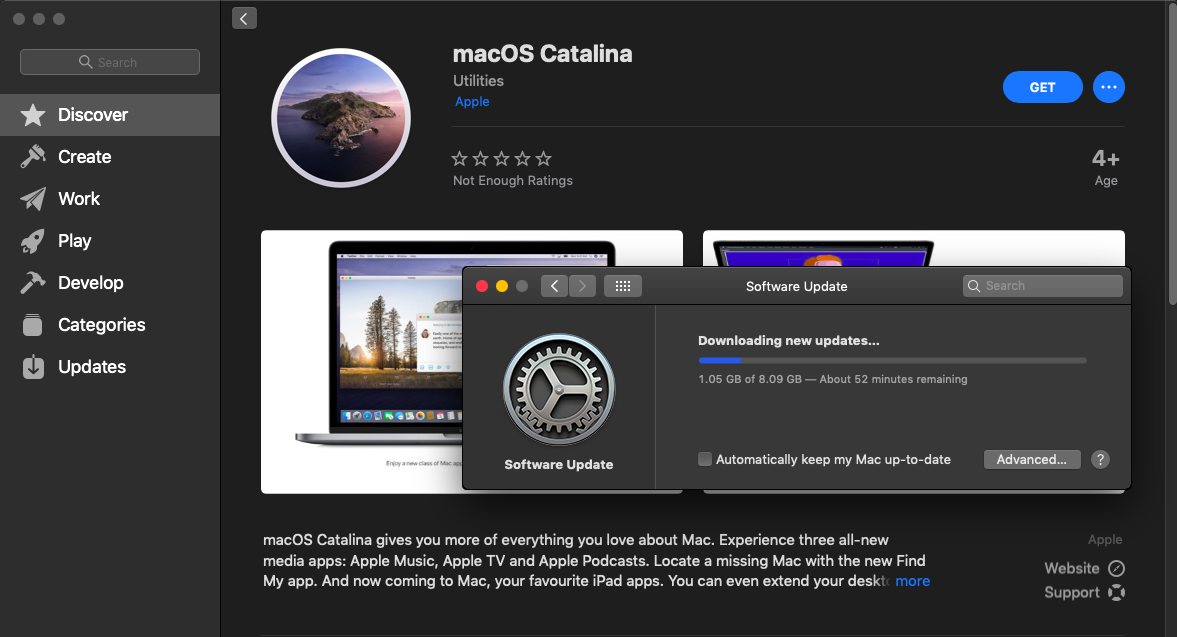Click the magnifier icon in Software Update search

[974, 286]
